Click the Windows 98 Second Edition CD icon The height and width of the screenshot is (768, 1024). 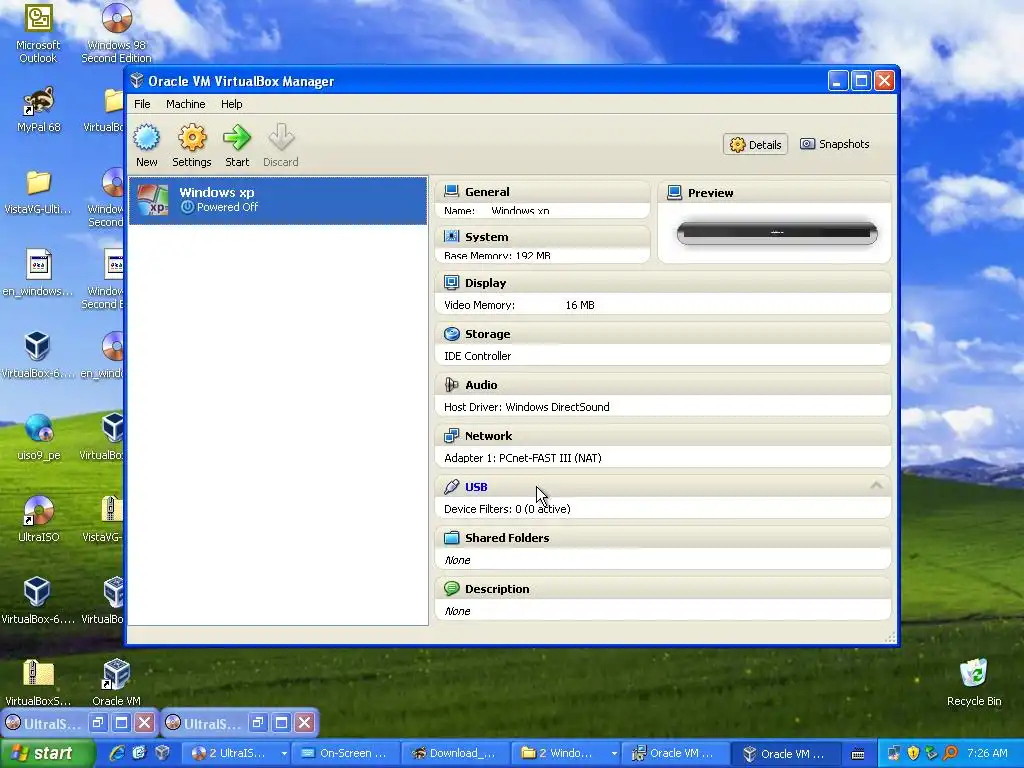coord(117,19)
